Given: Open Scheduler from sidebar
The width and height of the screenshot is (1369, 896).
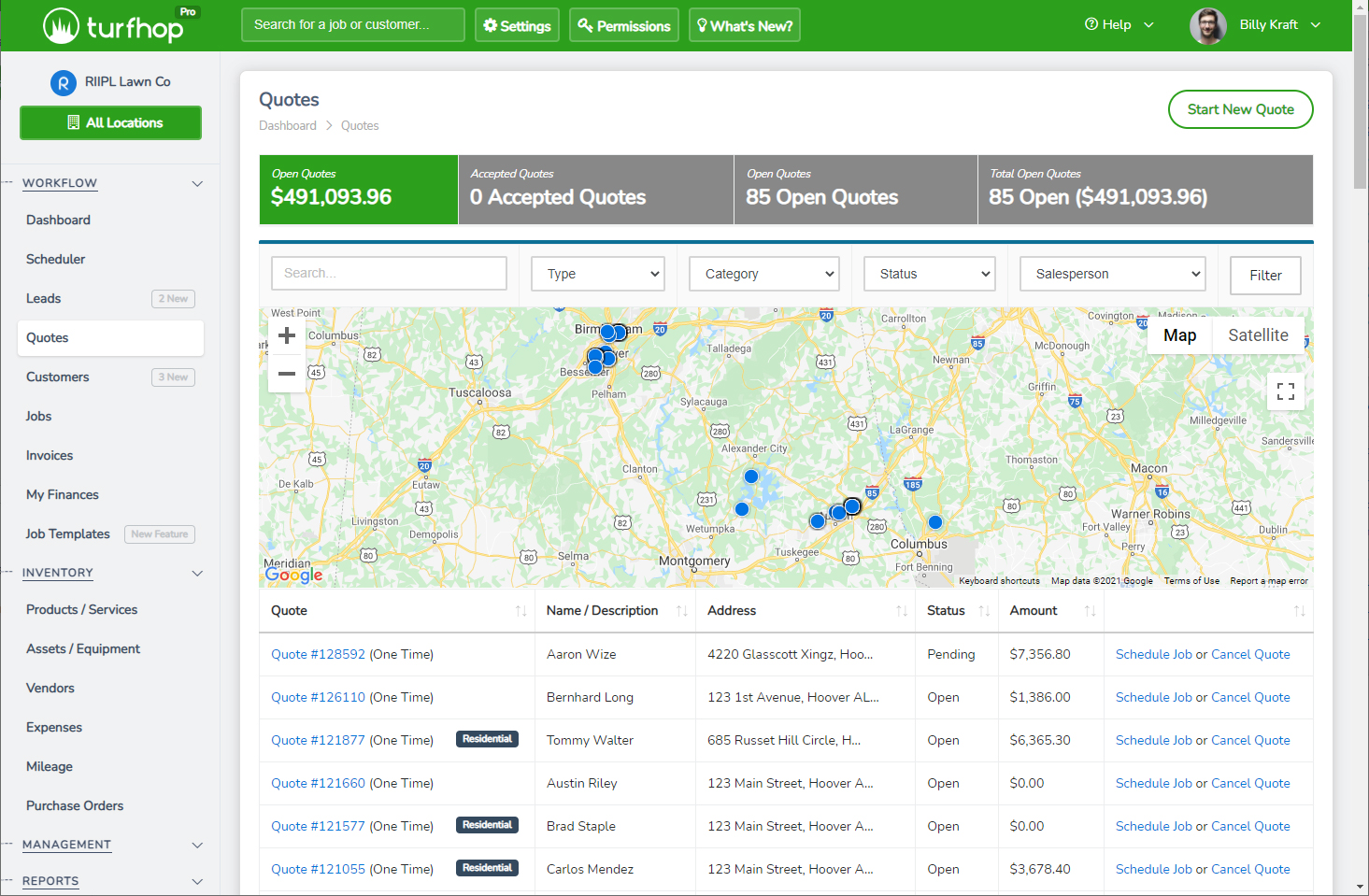Looking at the screenshot, I should tap(55, 260).
